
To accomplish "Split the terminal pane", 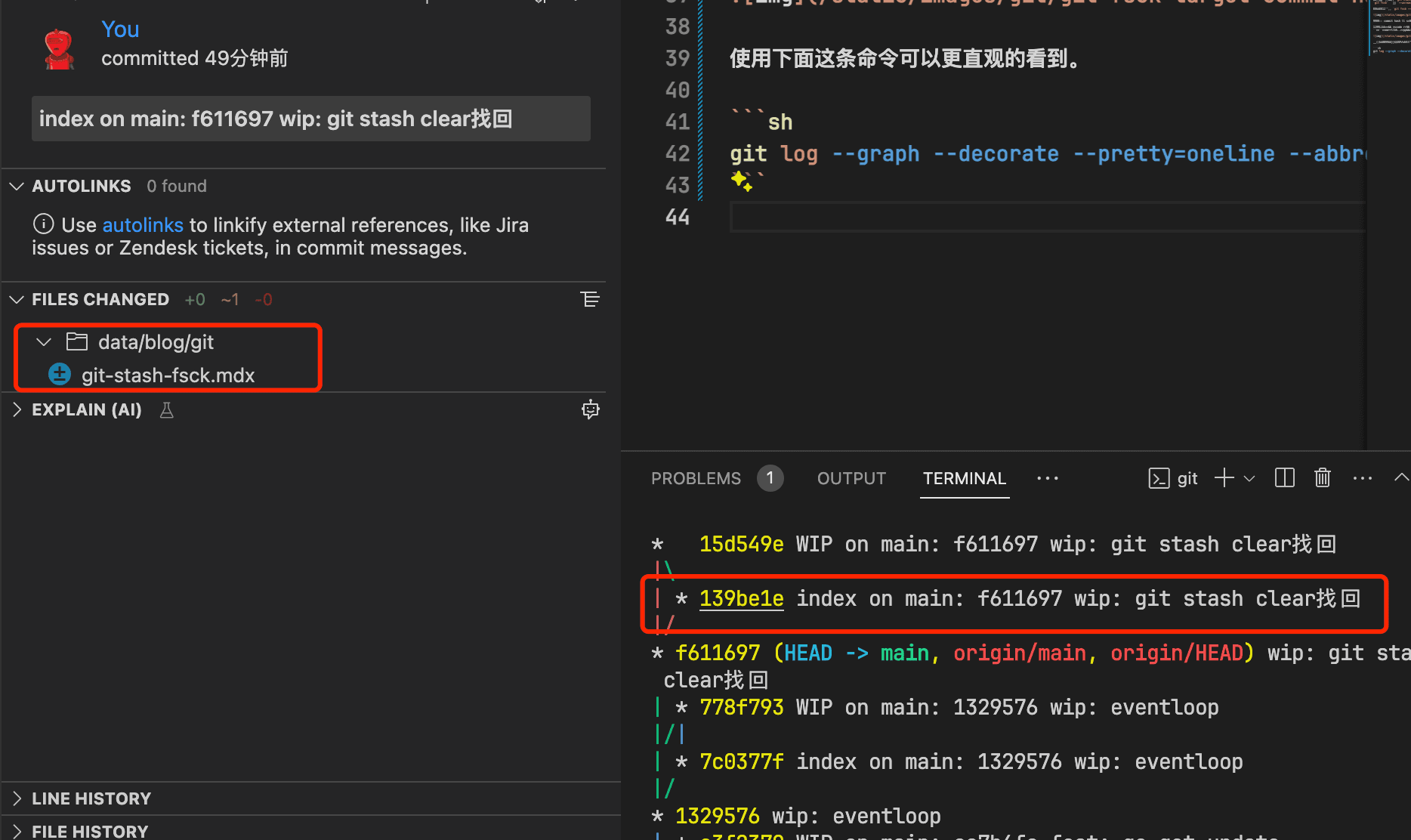I will click(x=1284, y=478).
